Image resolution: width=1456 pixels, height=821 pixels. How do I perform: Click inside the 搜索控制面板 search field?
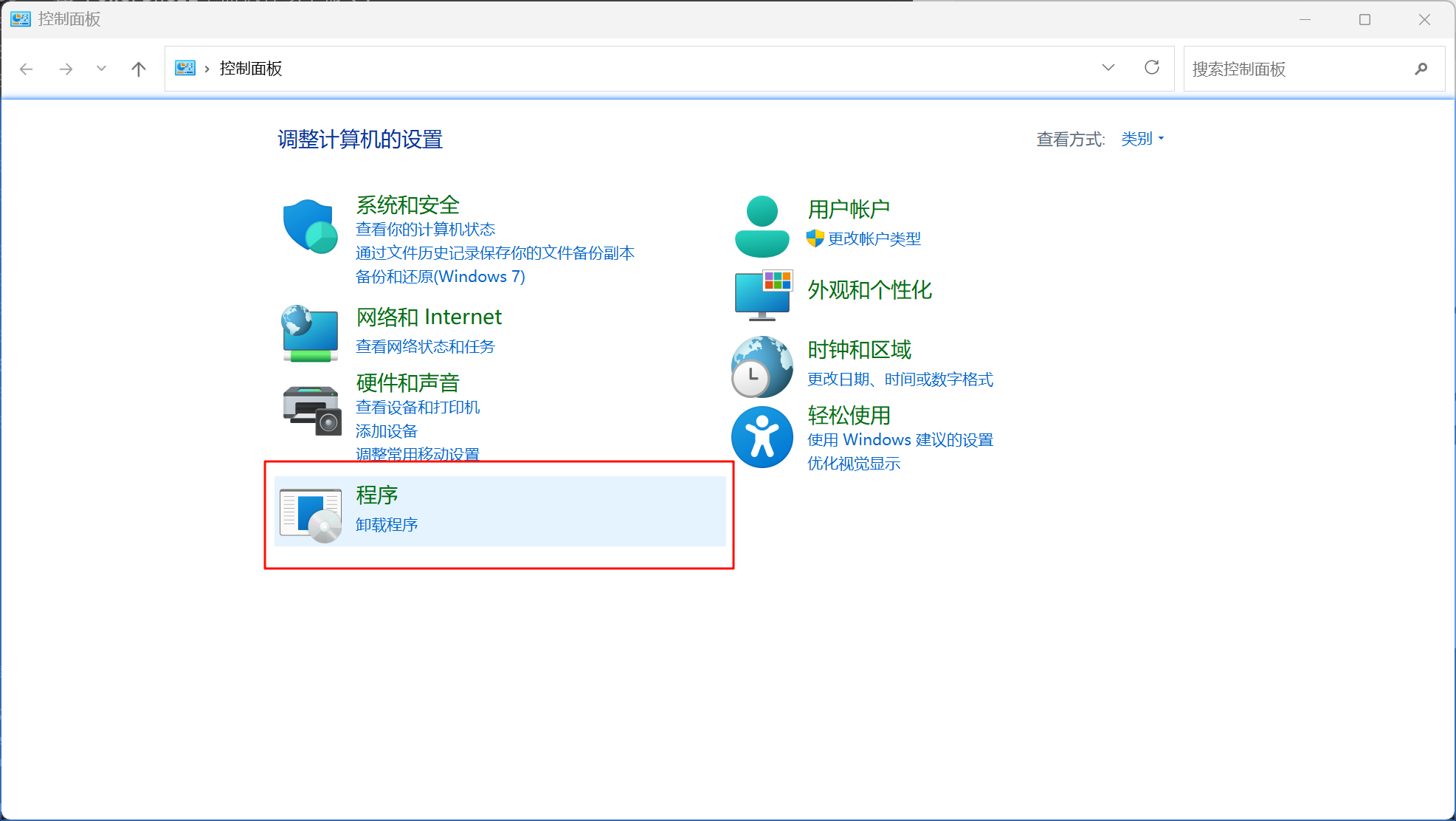tap(1299, 69)
